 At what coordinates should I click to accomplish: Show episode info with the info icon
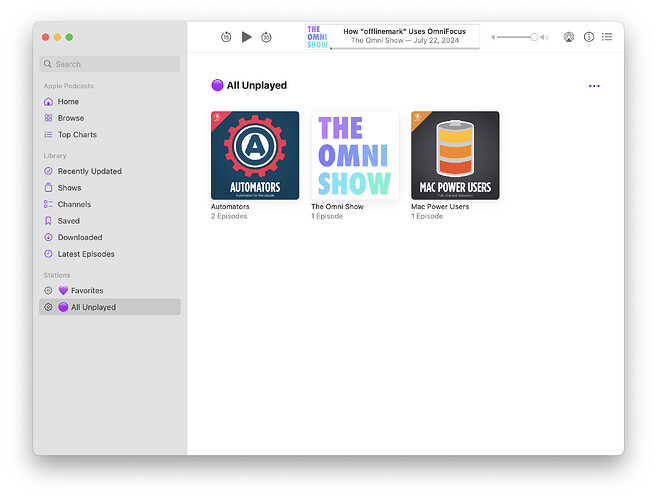click(x=588, y=37)
